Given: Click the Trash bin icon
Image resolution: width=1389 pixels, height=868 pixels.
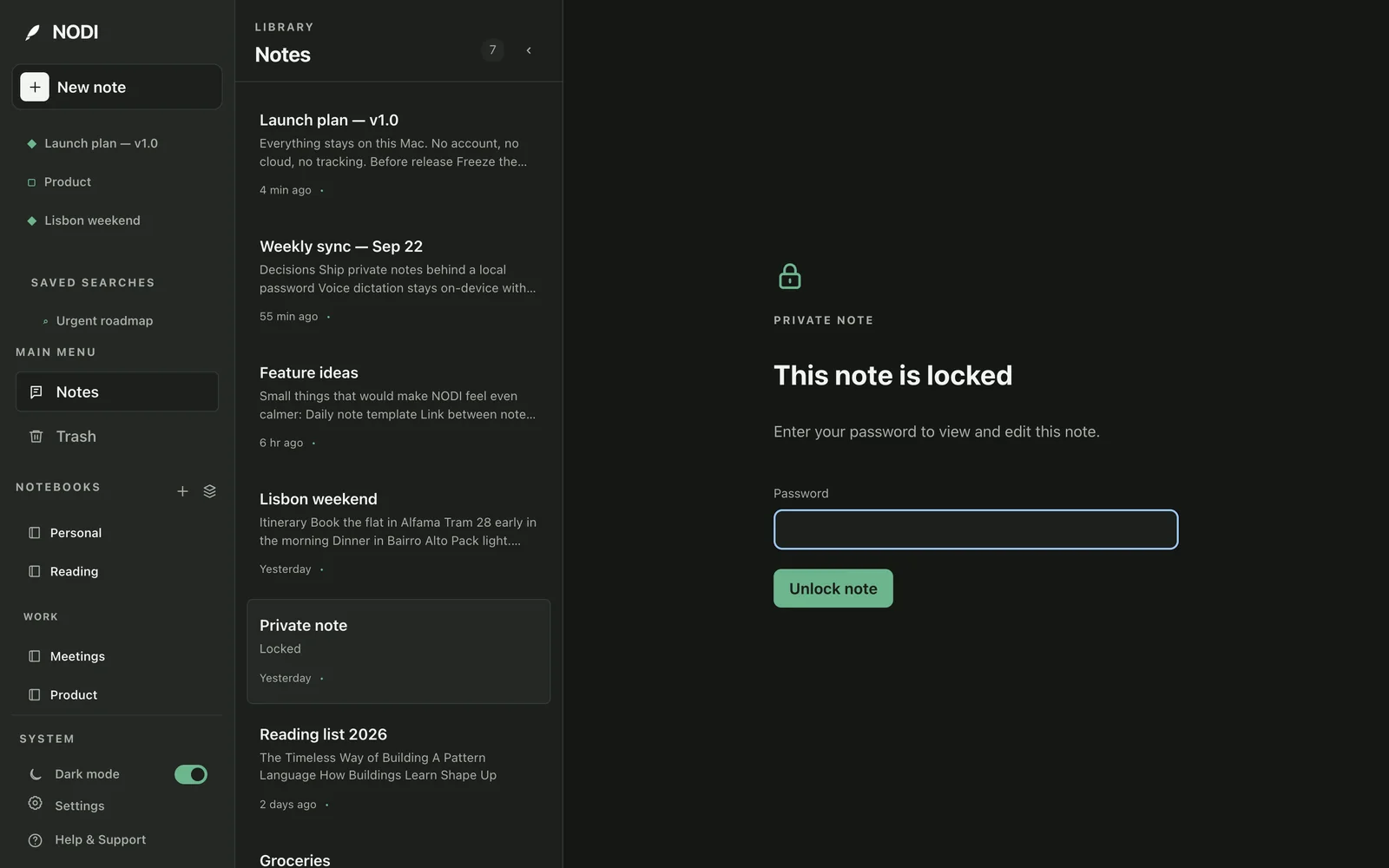Looking at the screenshot, I should tap(36, 437).
